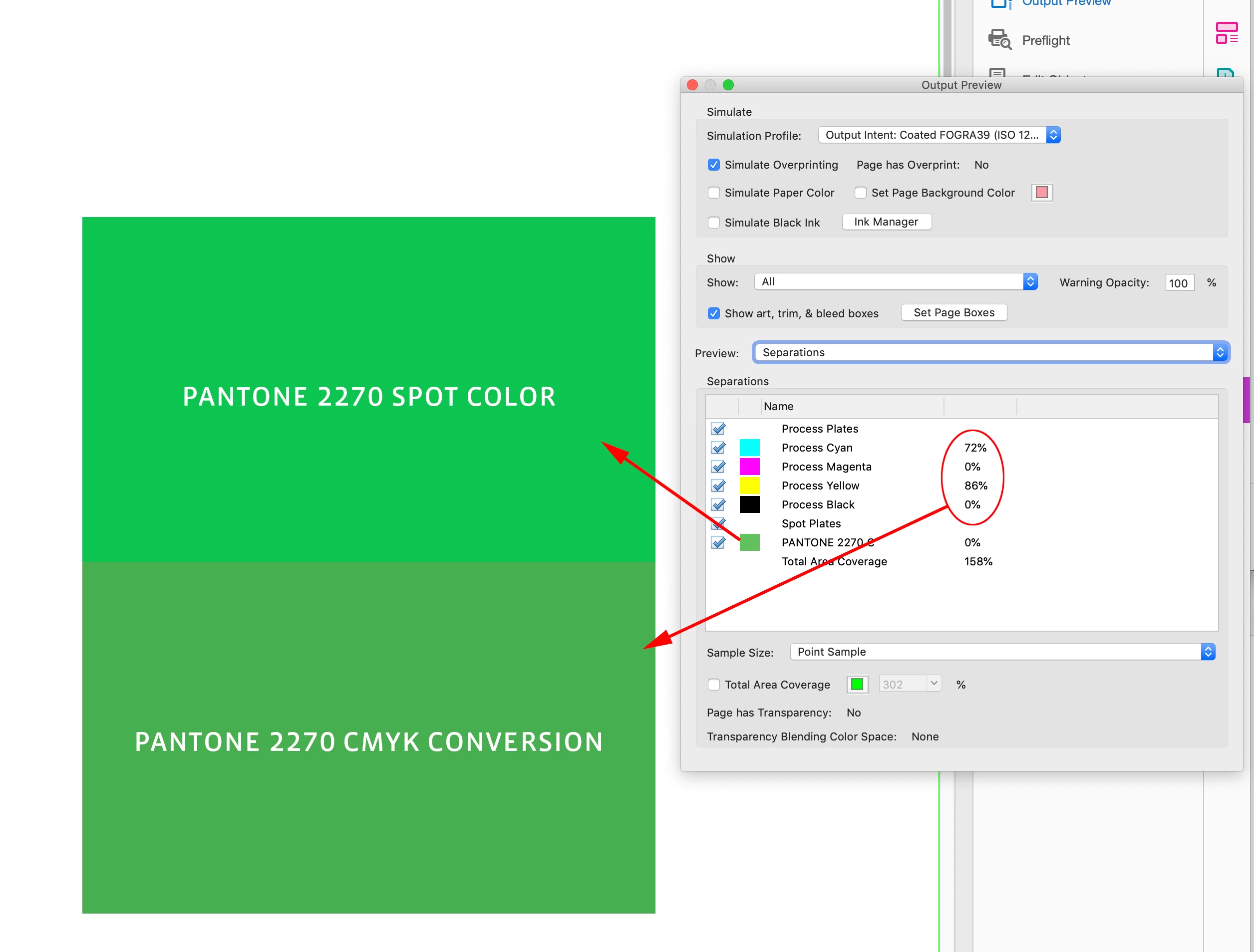Toggle Process Magenta plate visibility checkmark
Image resolution: width=1254 pixels, height=952 pixels.
click(x=718, y=467)
